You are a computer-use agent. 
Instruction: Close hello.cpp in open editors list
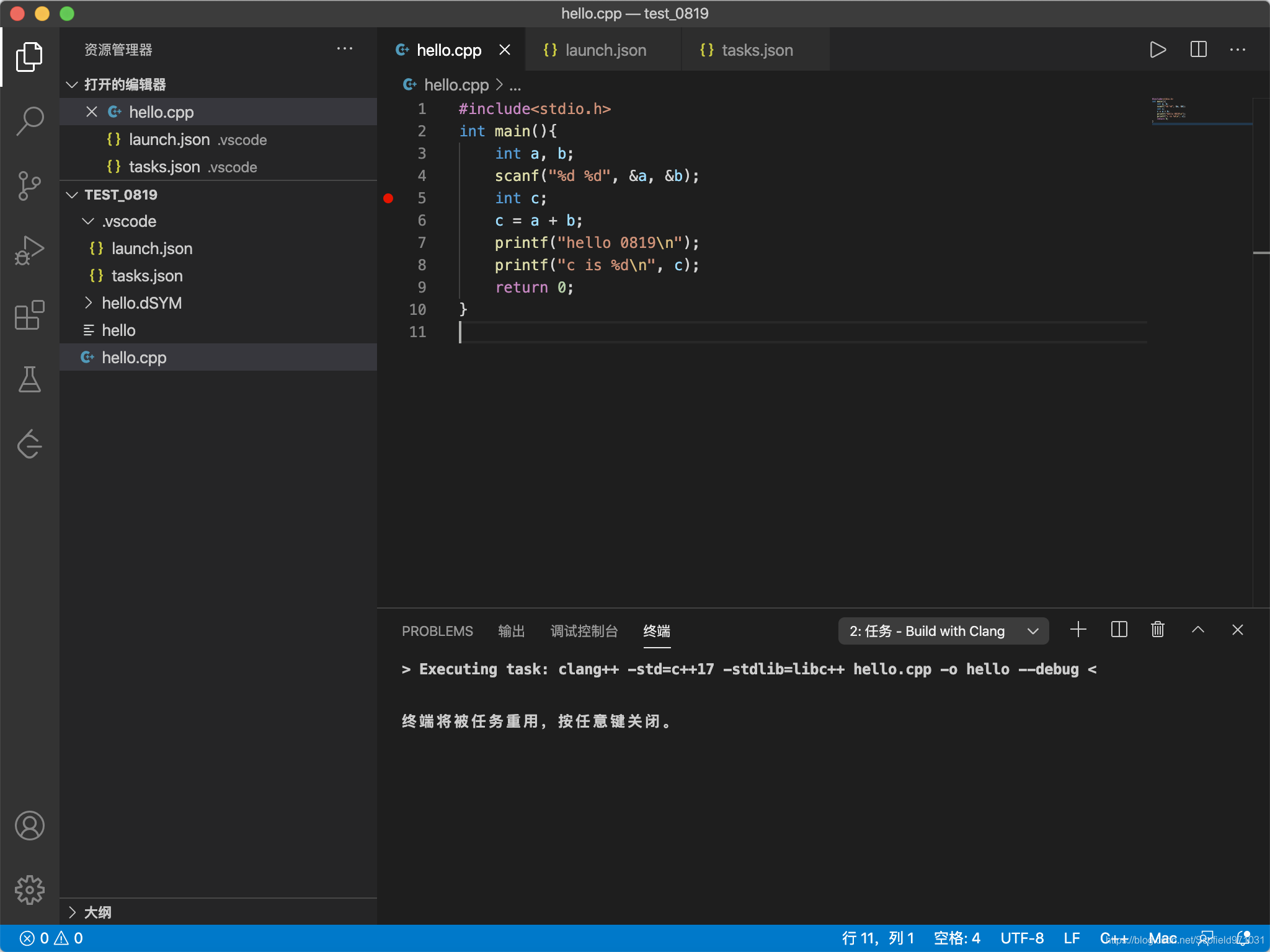pyautogui.click(x=92, y=112)
